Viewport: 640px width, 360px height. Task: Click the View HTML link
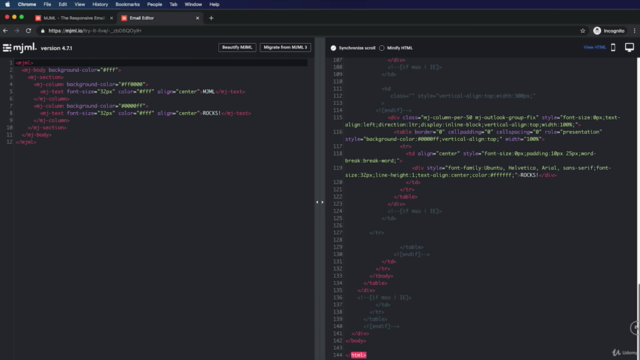594,47
